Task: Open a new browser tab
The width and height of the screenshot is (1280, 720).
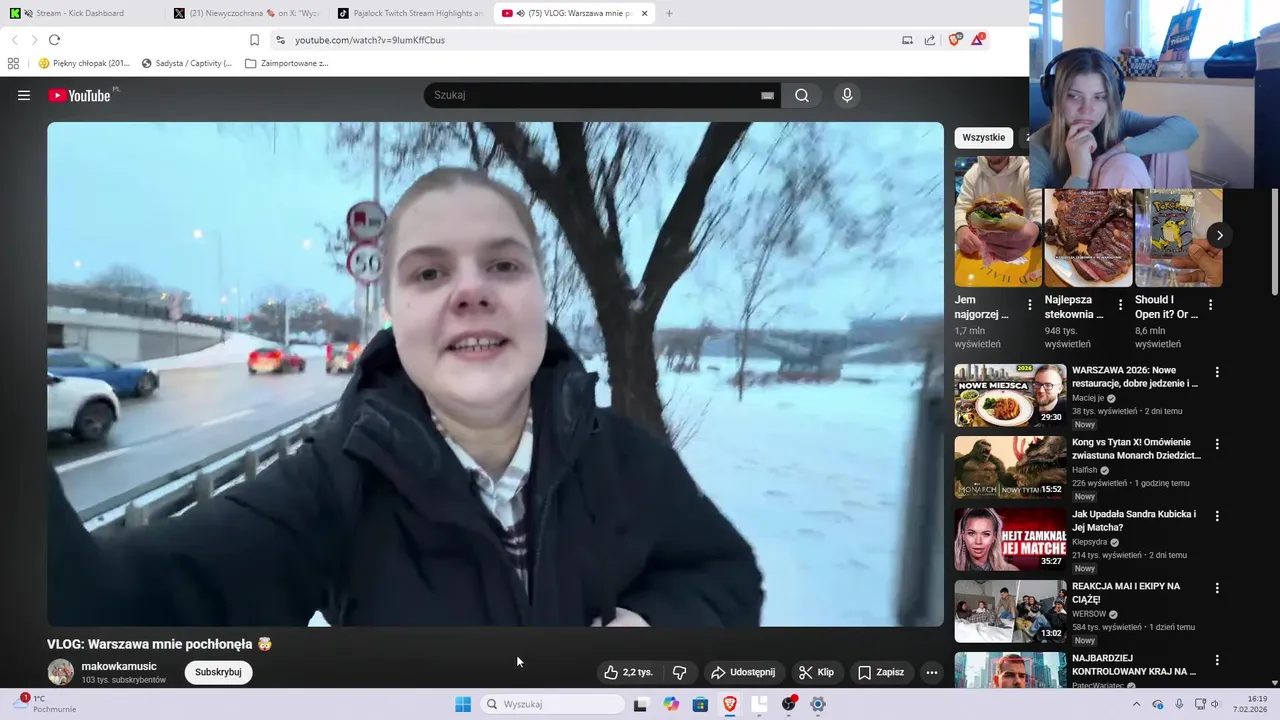Action: tap(669, 13)
